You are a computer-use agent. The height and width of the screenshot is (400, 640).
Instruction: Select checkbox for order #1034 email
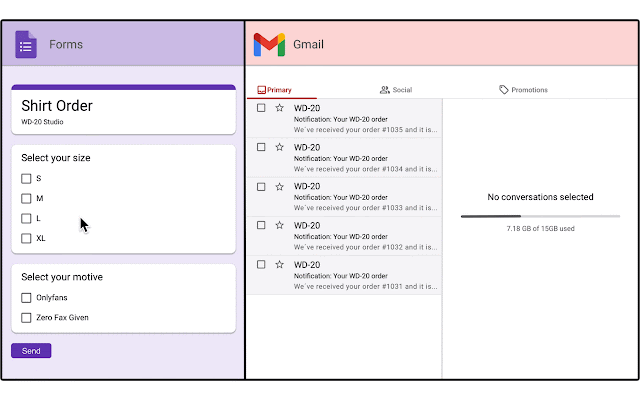click(x=261, y=147)
